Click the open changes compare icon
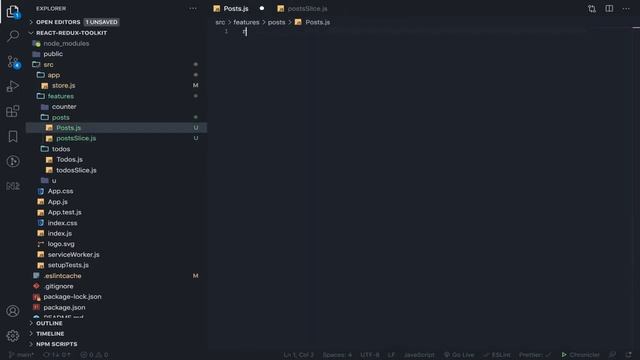 tap(592, 9)
